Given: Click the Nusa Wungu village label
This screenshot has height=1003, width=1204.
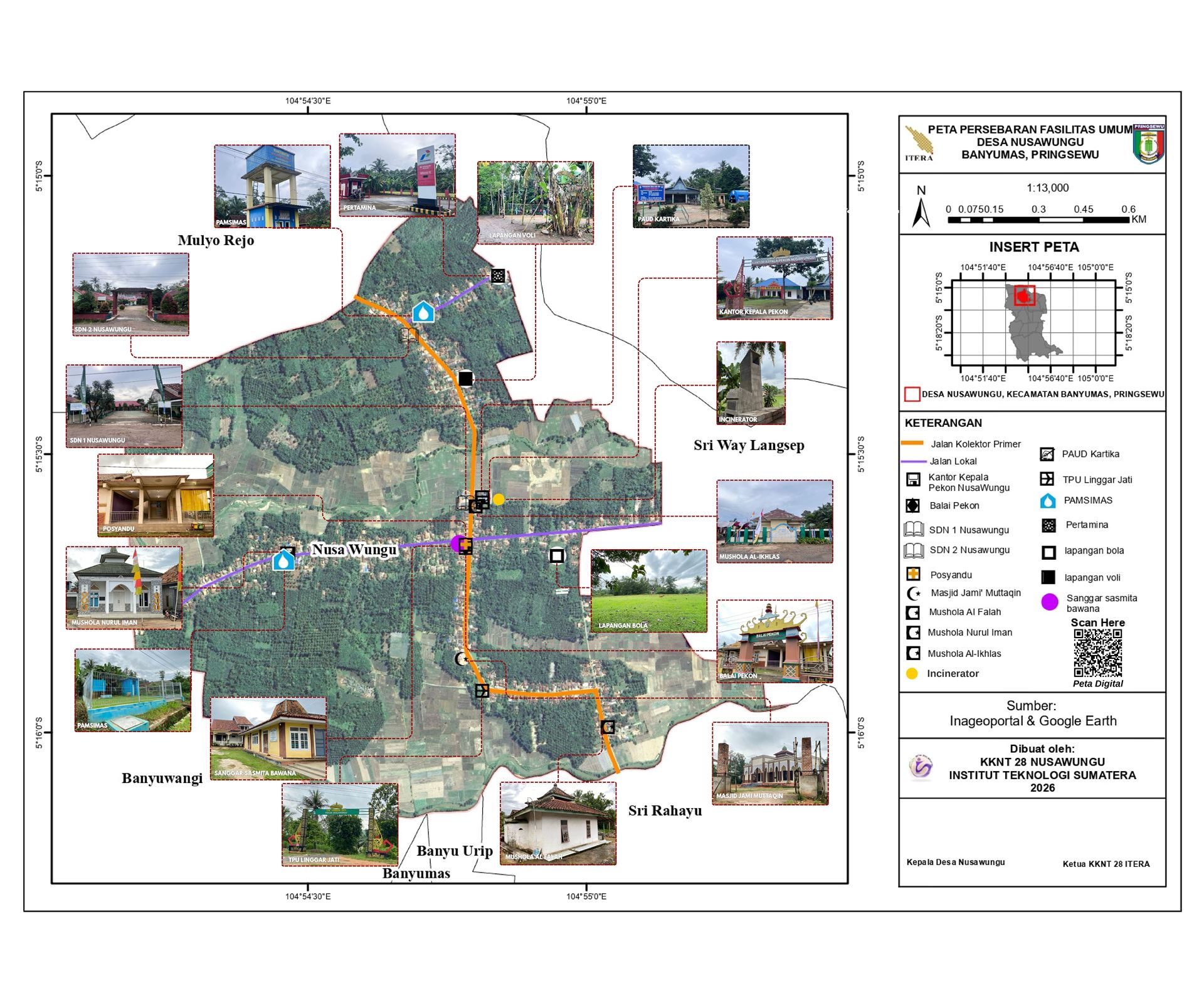Looking at the screenshot, I should 354,550.
